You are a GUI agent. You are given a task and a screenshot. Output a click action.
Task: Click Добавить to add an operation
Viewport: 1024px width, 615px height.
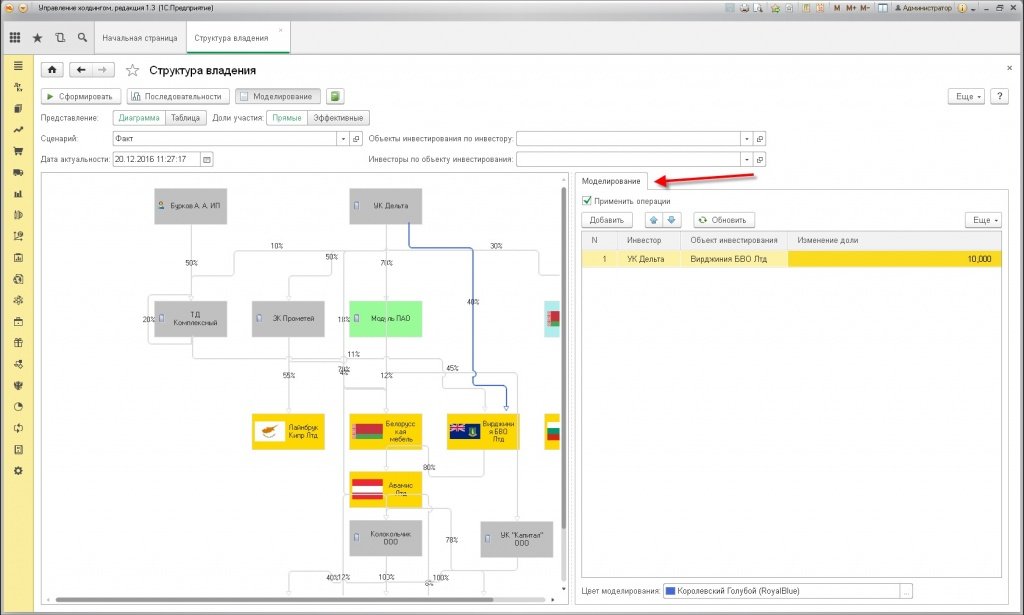pyautogui.click(x=607, y=220)
